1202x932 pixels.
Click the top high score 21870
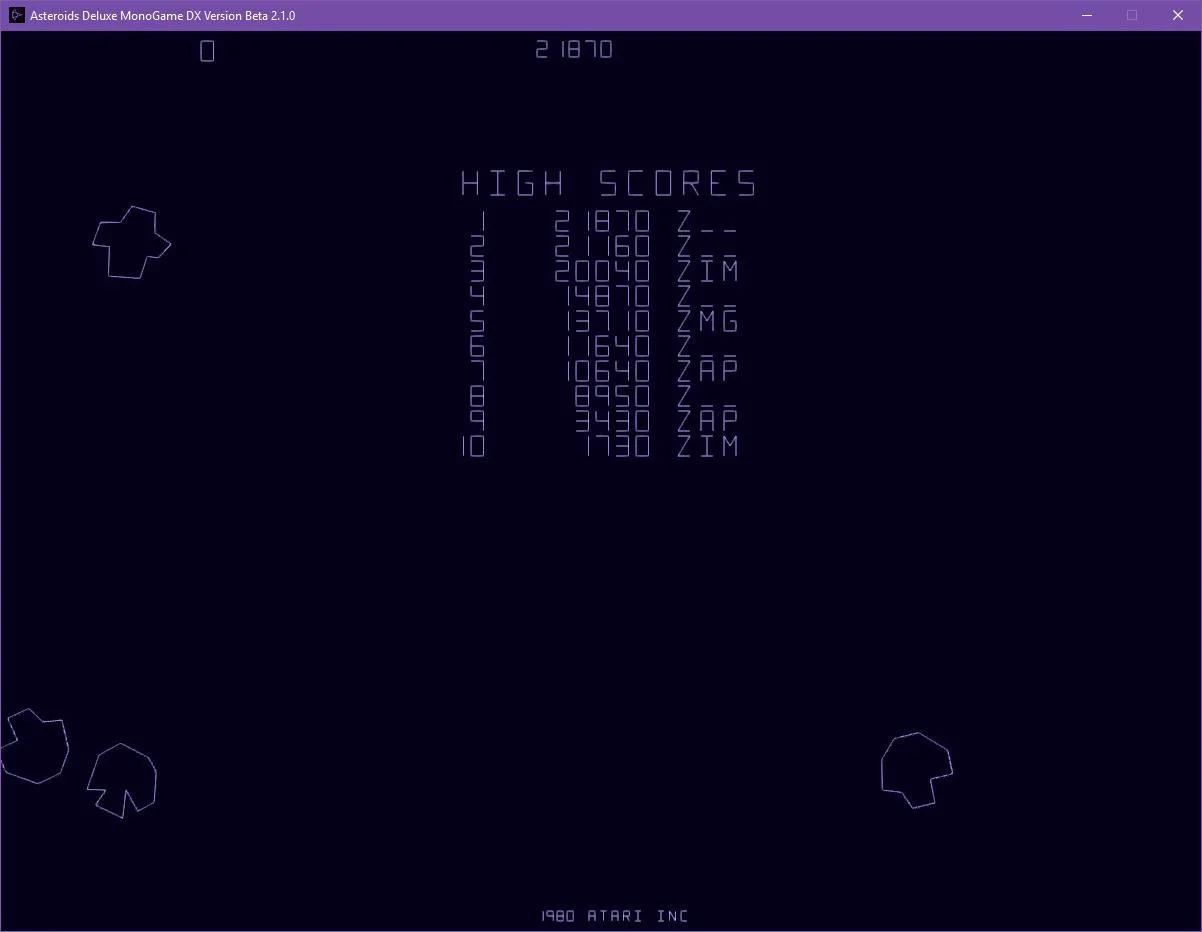point(602,221)
